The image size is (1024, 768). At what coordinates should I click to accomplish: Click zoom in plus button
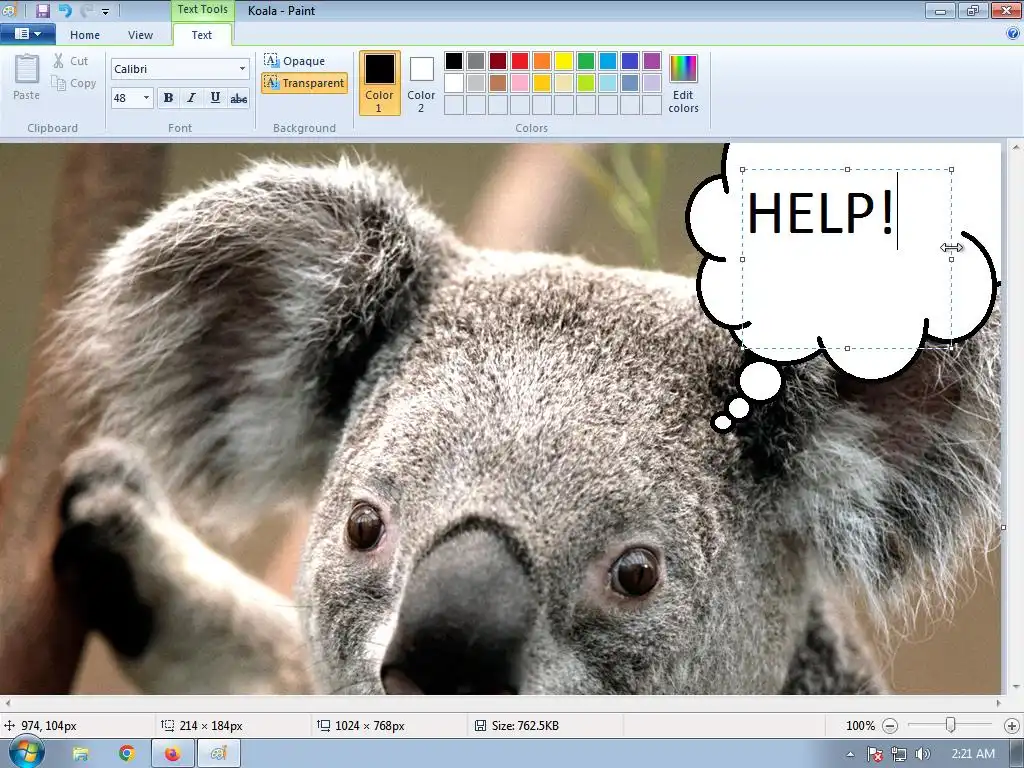pyautogui.click(x=1012, y=726)
